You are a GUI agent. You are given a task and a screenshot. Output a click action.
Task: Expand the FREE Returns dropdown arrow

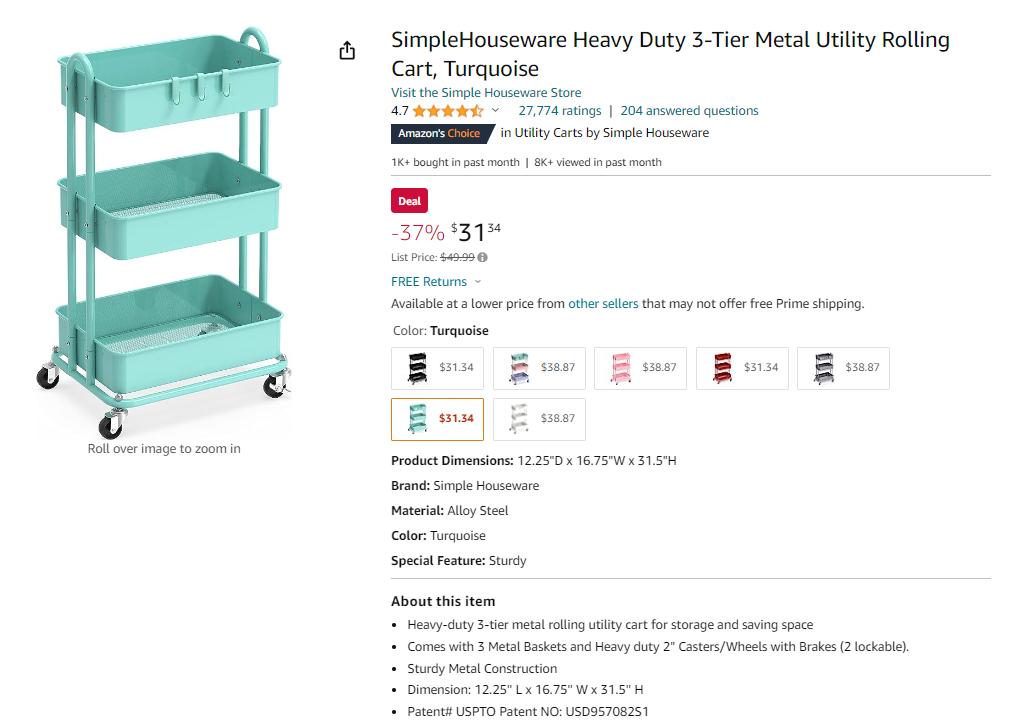(x=478, y=282)
